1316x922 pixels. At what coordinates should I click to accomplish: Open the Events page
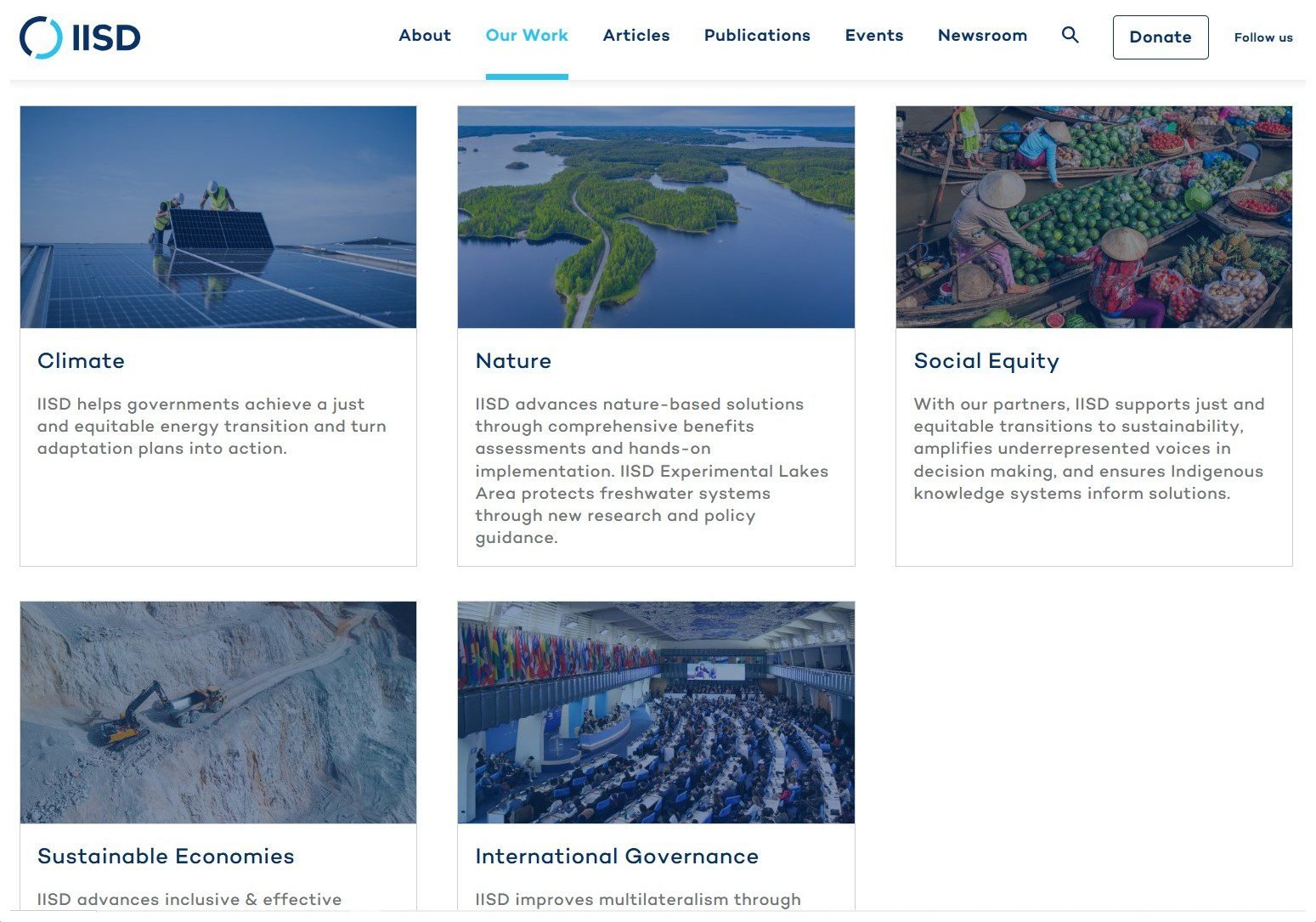tap(873, 35)
